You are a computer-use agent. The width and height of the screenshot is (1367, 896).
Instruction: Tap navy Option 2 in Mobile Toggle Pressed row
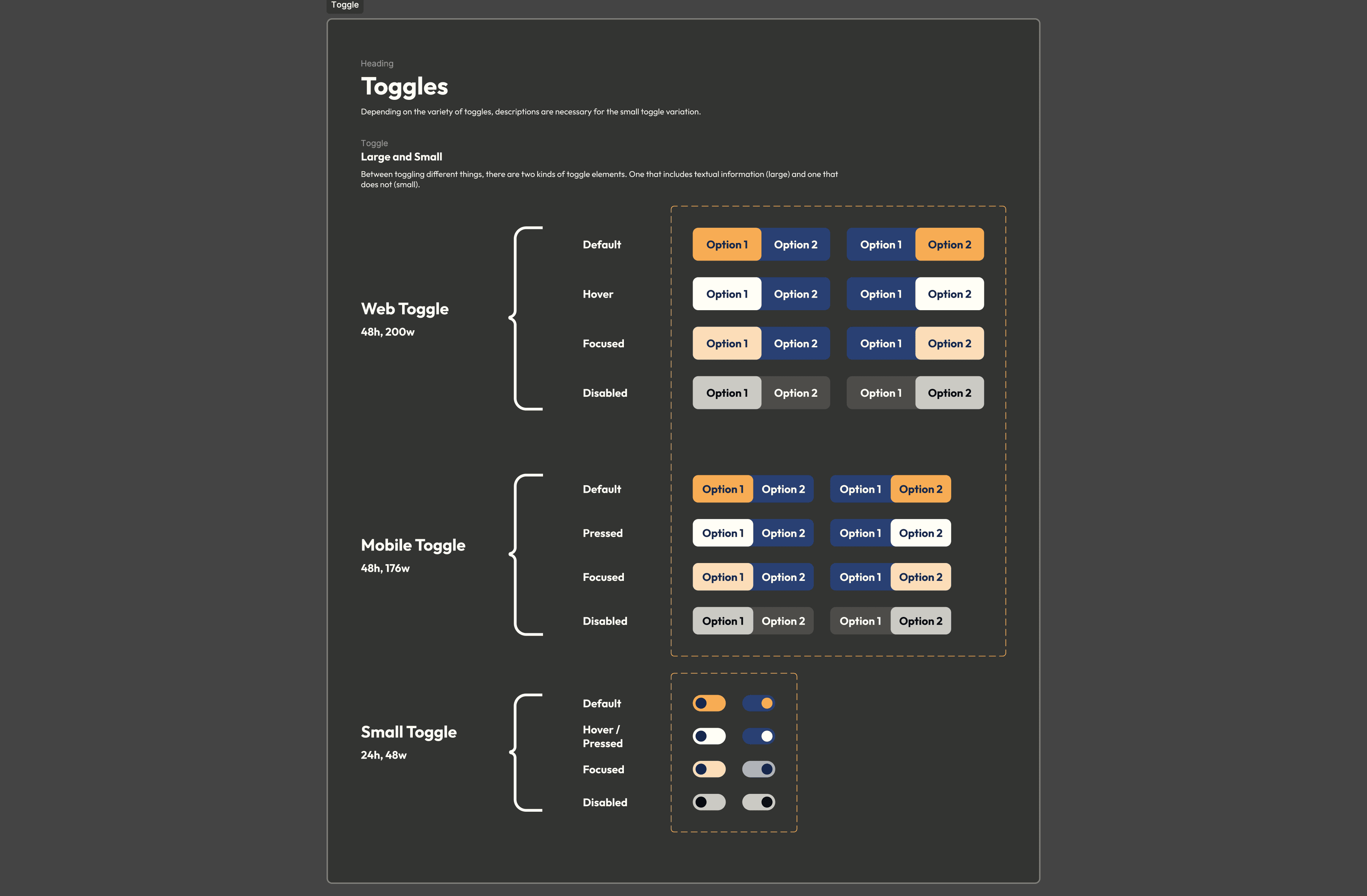pyautogui.click(x=783, y=533)
